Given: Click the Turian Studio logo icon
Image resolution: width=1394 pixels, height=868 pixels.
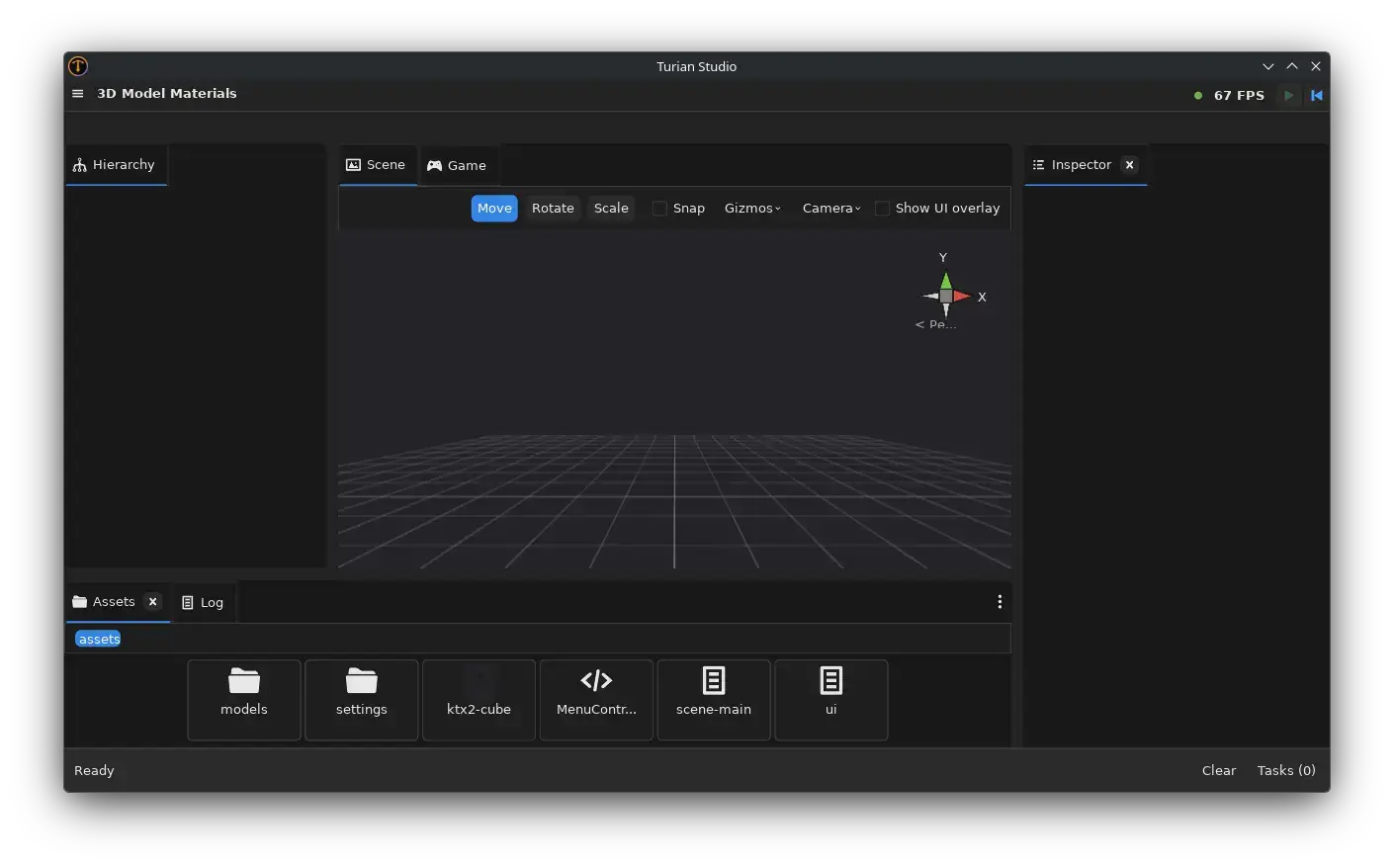Looking at the screenshot, I should (x=78, y=66).
